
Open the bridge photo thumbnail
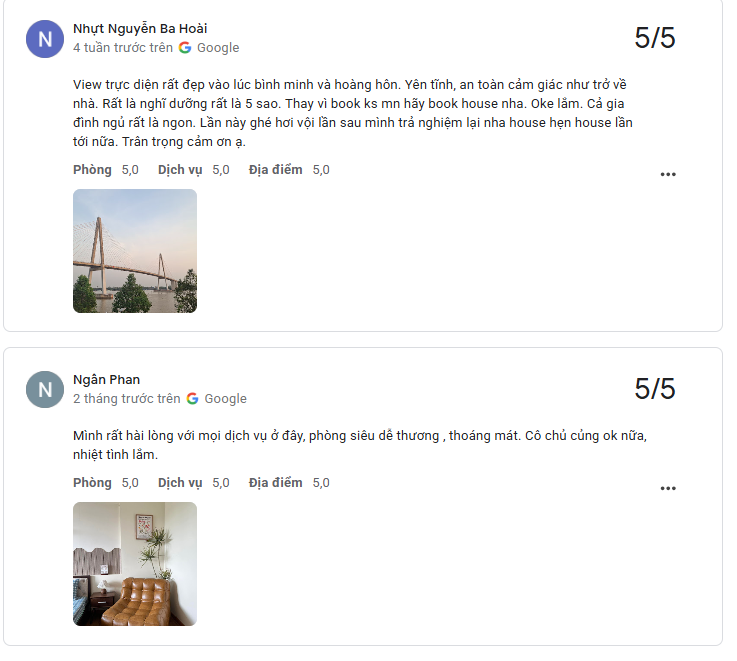135,251
